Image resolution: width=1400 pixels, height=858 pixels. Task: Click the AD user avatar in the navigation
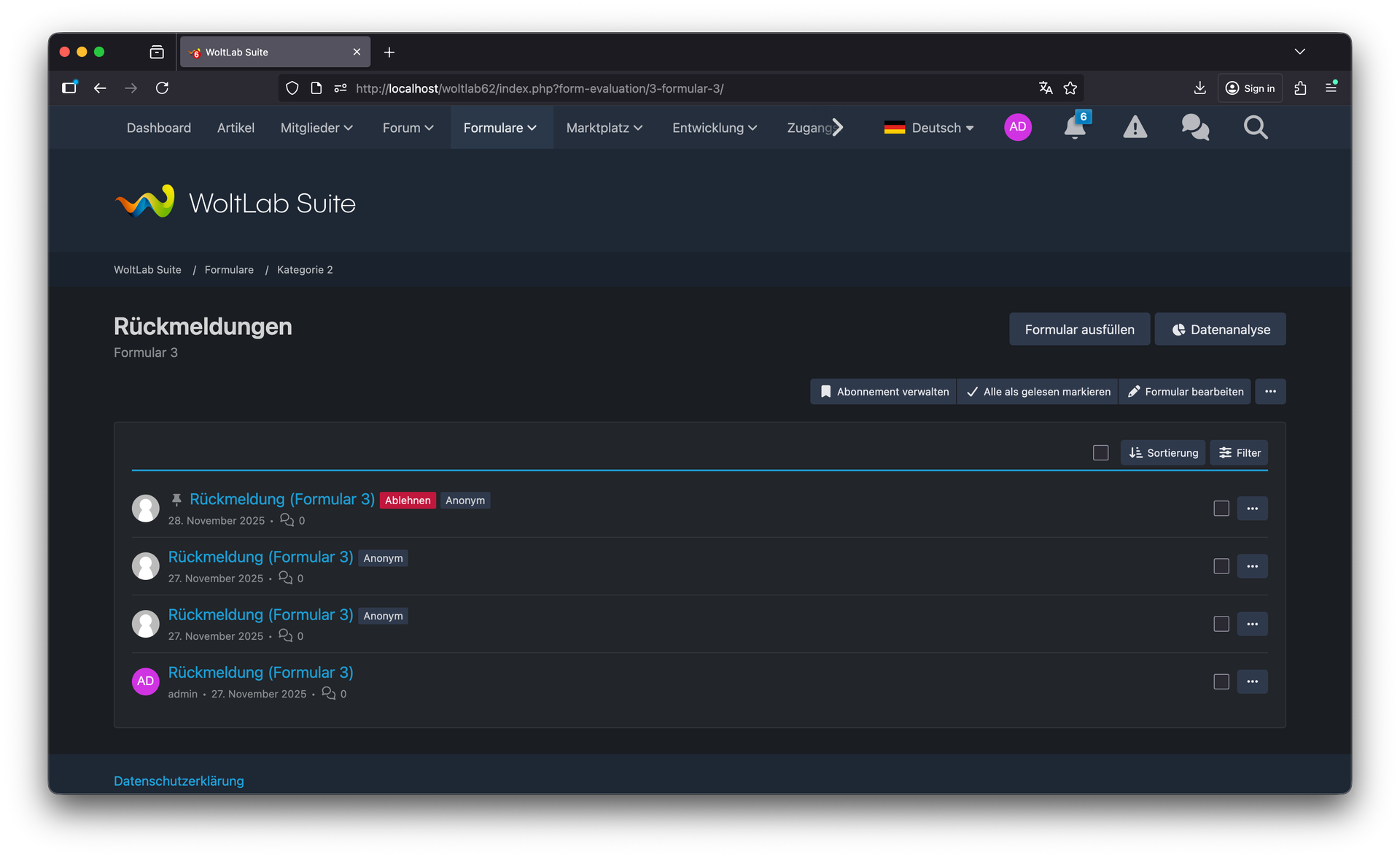1017,127
